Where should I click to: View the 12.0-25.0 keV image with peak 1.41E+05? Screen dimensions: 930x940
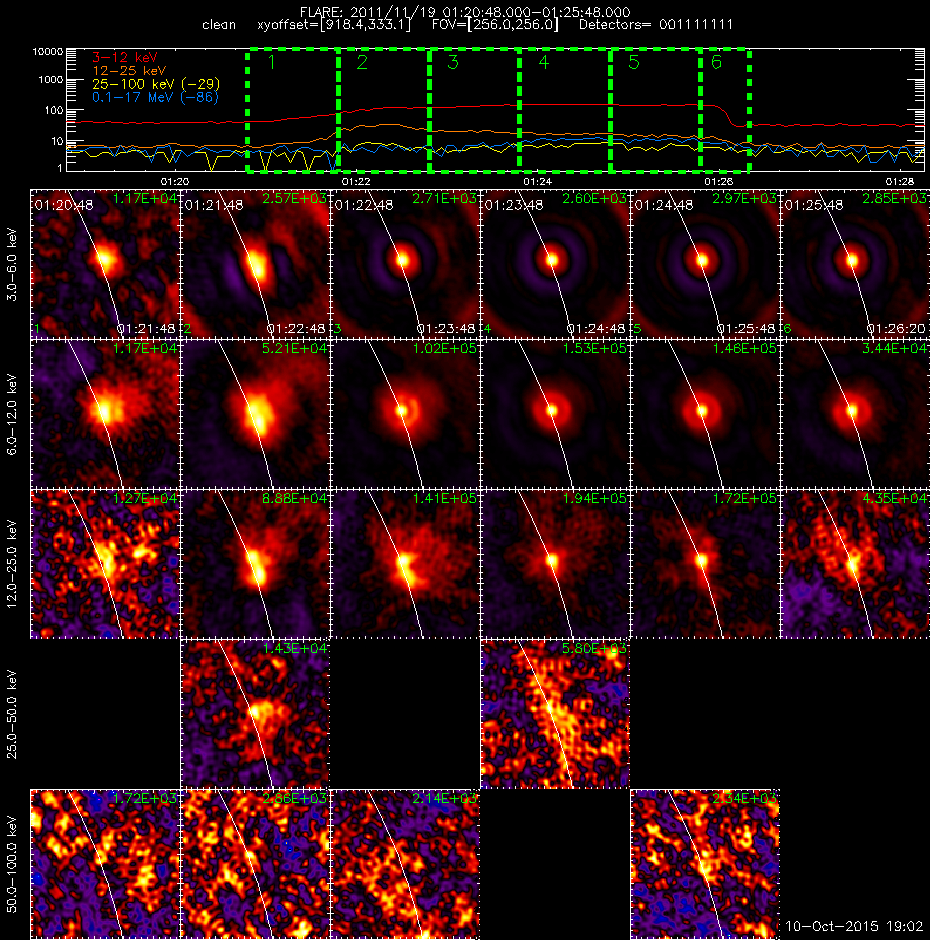click(405, 564)
